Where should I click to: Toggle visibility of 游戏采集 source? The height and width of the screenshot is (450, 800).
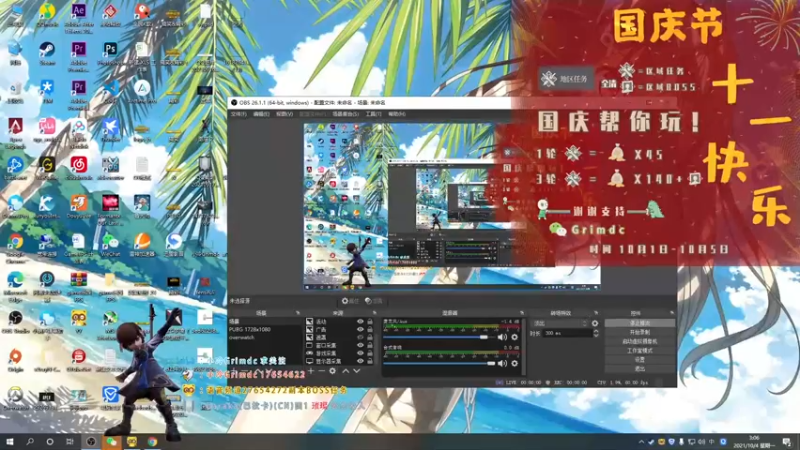[x=360, y=353]
